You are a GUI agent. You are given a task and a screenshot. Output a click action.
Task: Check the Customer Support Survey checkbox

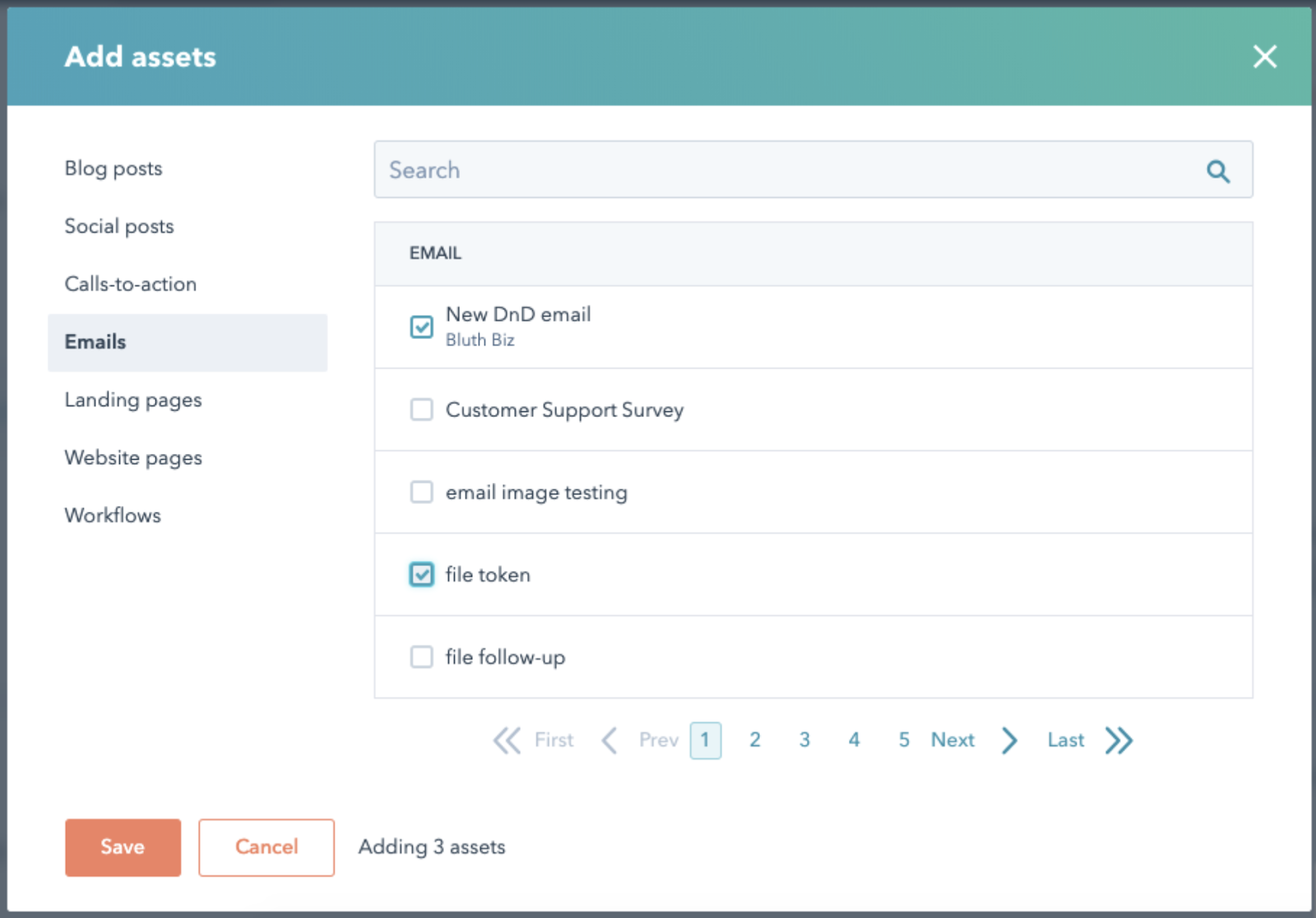[422, 410]
